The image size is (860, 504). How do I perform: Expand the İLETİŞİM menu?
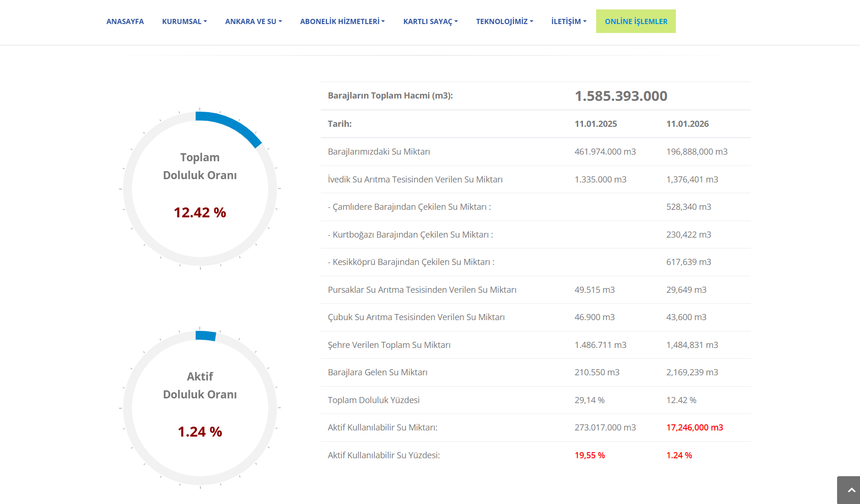tap(569, 21)
